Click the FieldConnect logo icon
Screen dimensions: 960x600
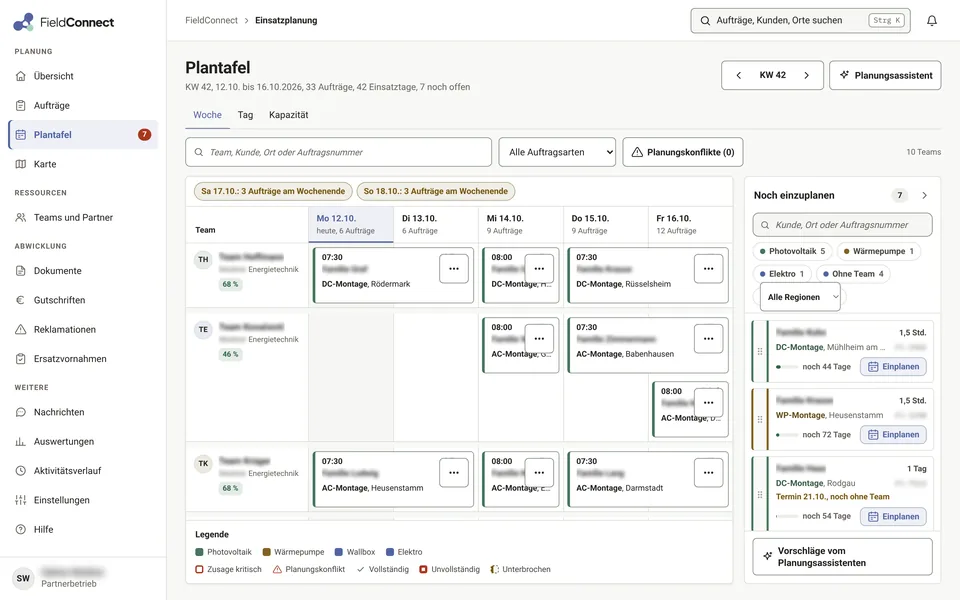(x=23, y=22)
